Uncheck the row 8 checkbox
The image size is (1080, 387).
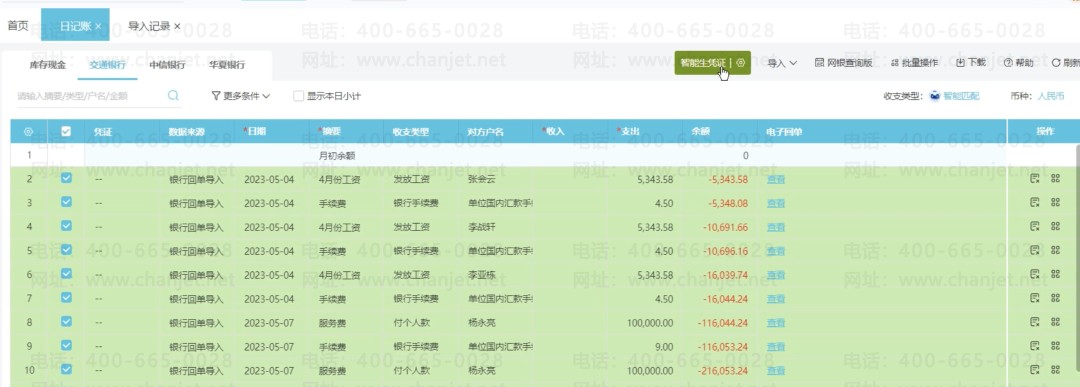[x=66, y=321]
